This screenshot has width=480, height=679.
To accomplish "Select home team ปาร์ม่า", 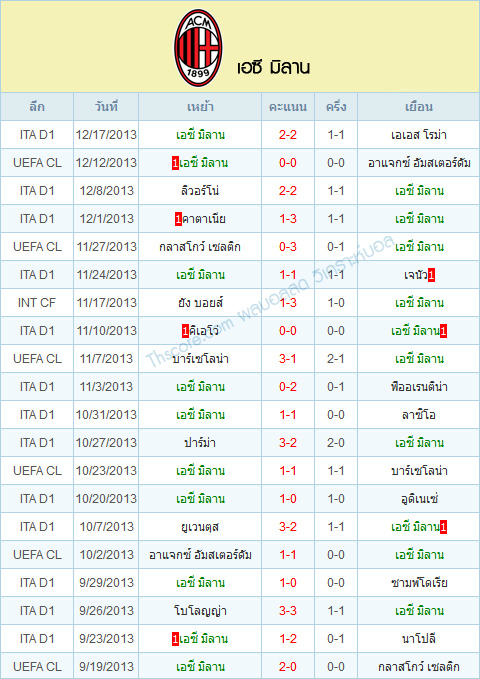I will tap(200, 443).
